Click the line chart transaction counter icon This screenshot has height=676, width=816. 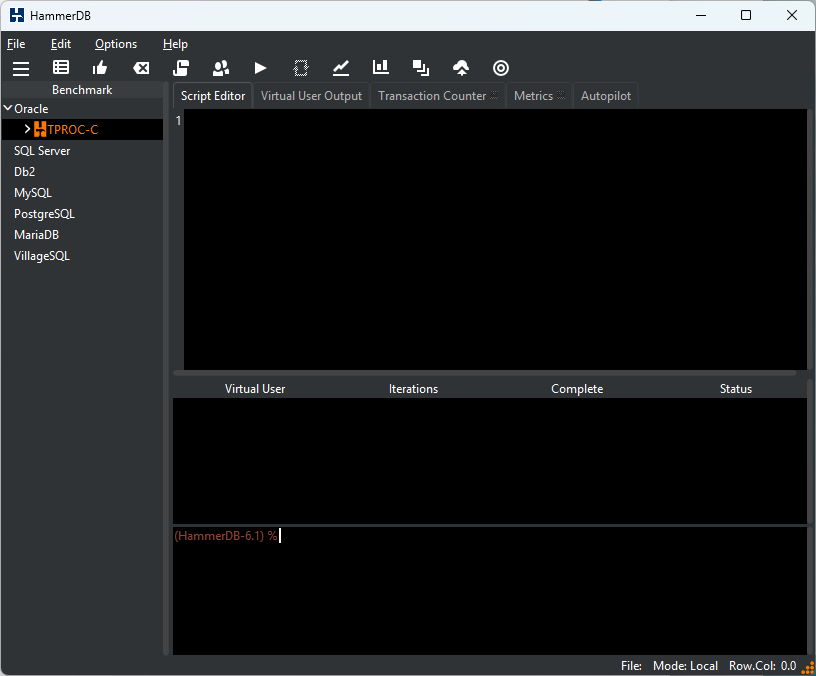(341, 68)
